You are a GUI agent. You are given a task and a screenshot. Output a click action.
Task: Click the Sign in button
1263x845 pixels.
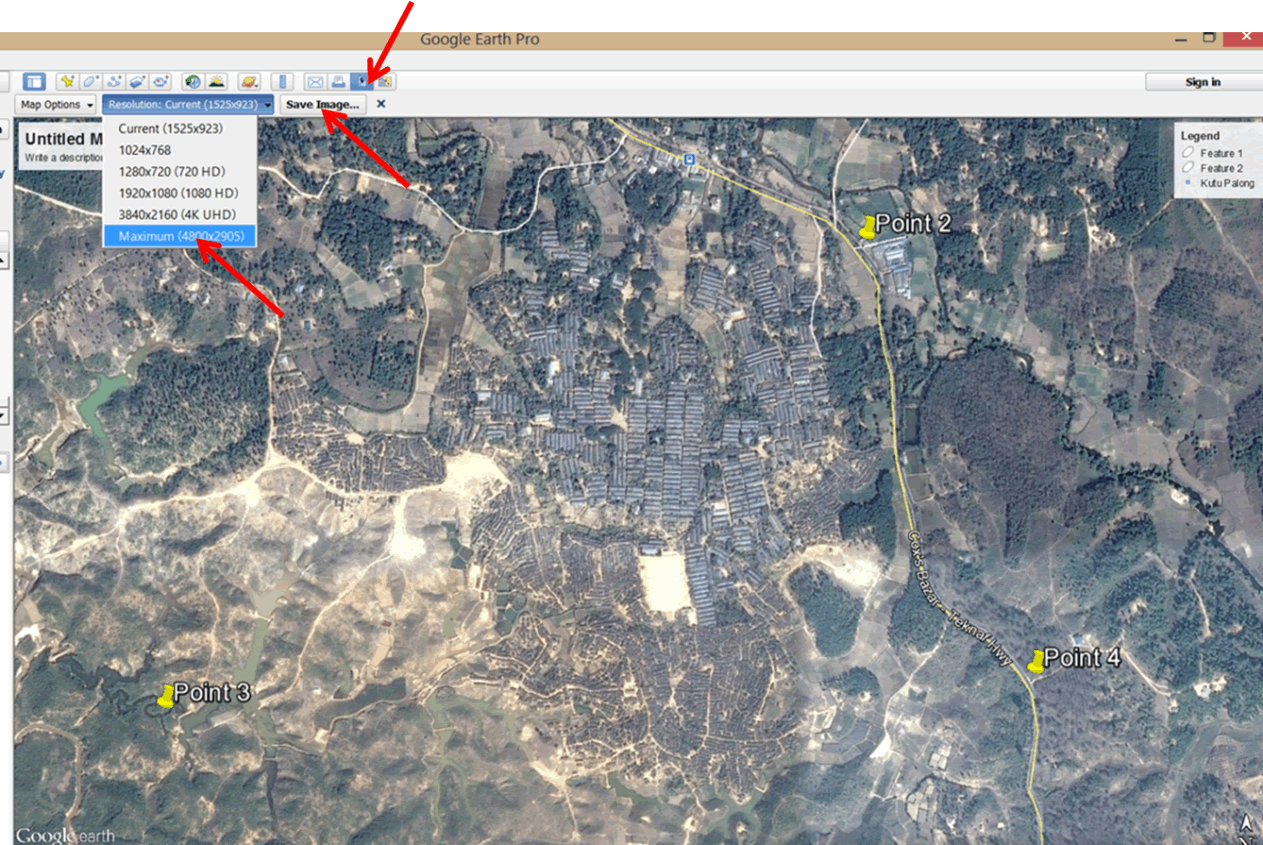click(1202, 82)
